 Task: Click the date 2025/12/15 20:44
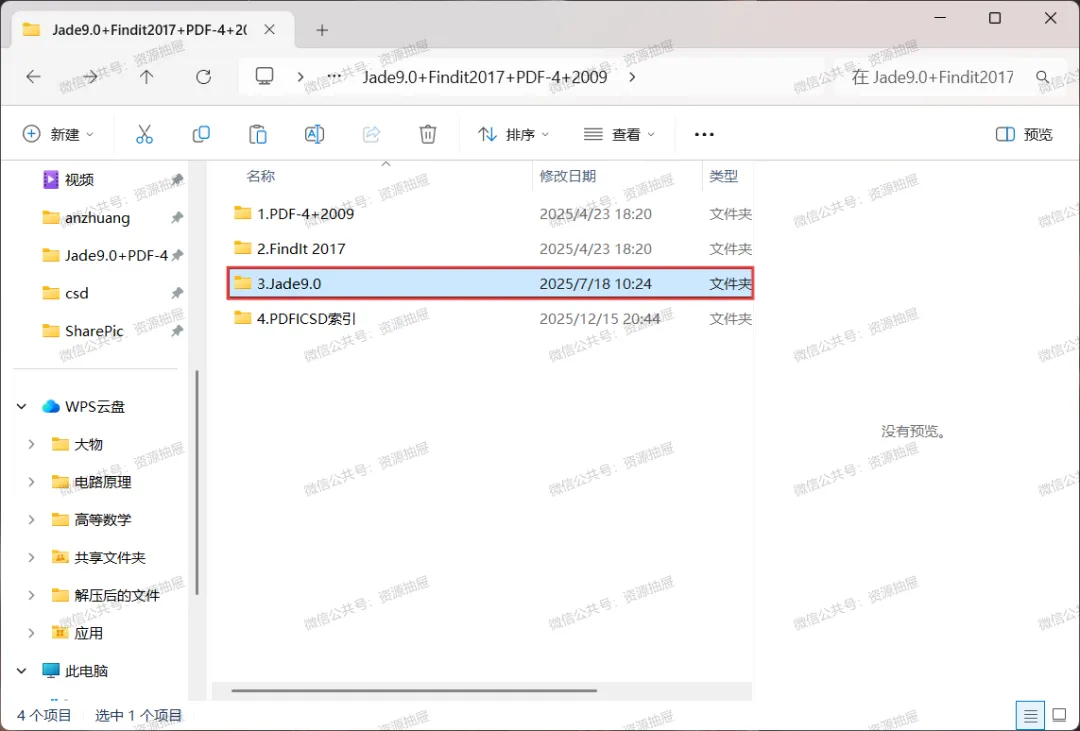[x=599, y=319]
